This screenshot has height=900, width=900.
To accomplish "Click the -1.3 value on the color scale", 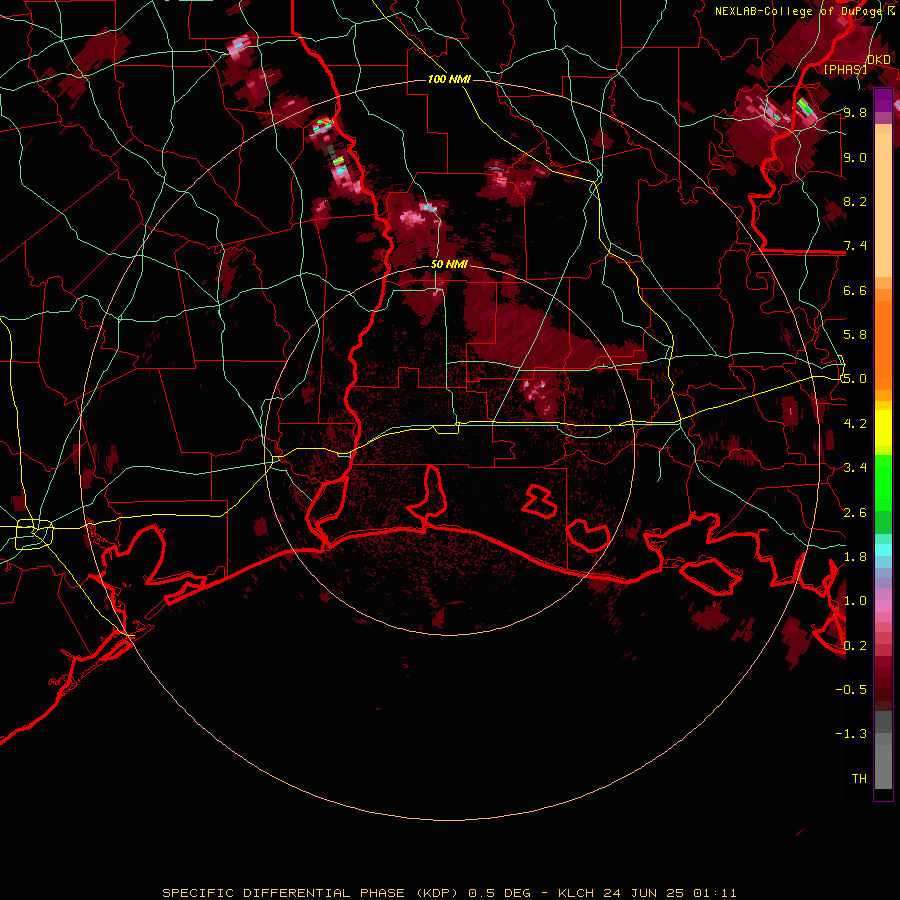I will pyautogui.click(x=851, y=734).
